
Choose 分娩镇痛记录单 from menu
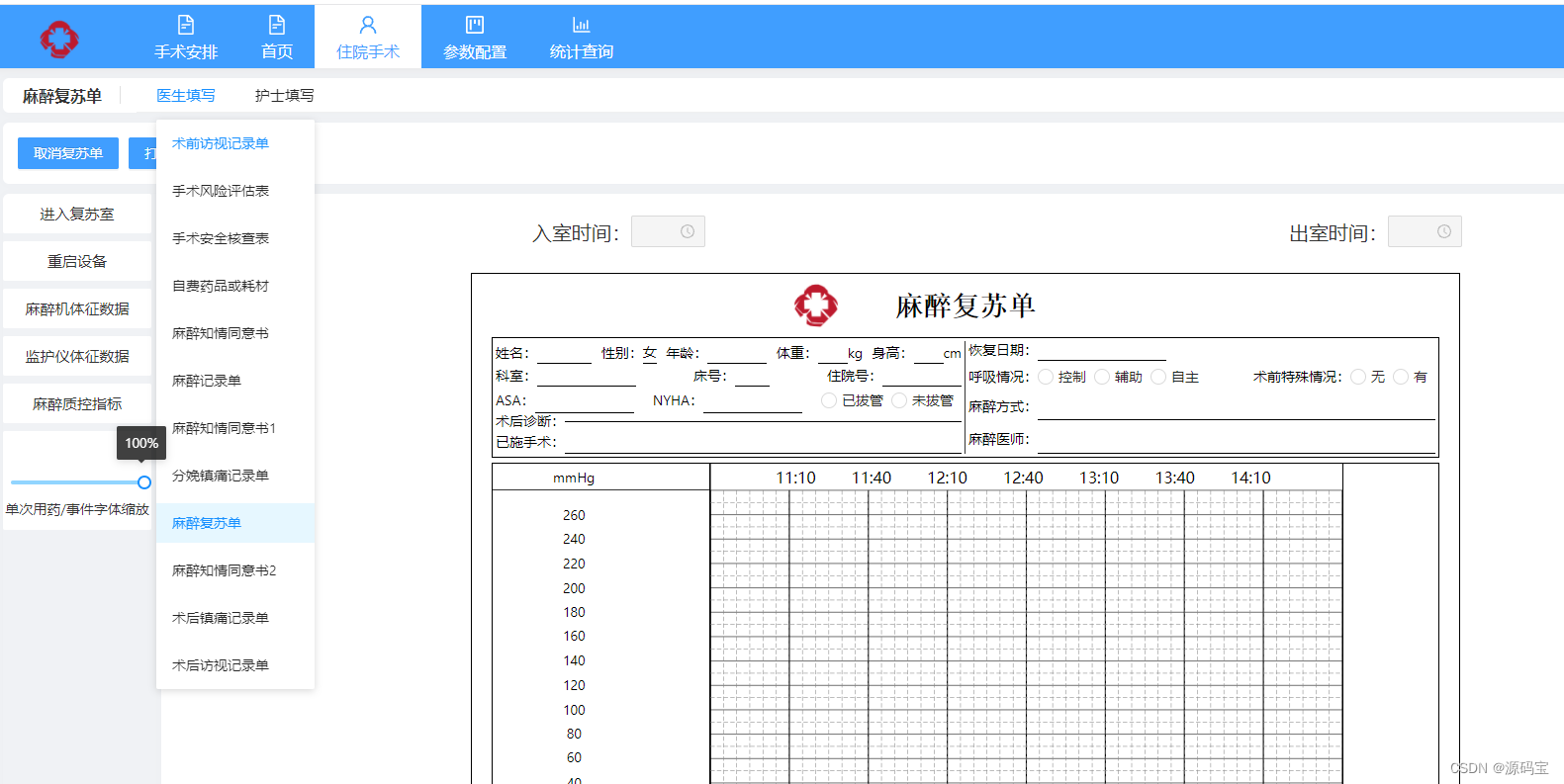click(235, 476)
